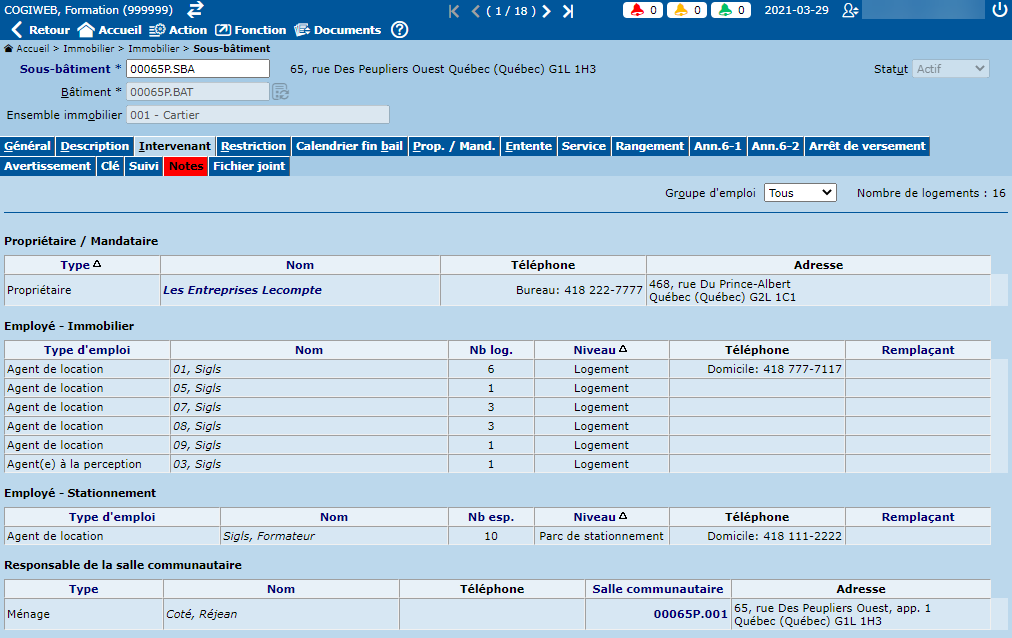Jump to the last record
Viewport: 1012px width, 638px height.
pyautogui.click(x=568, y=11)
